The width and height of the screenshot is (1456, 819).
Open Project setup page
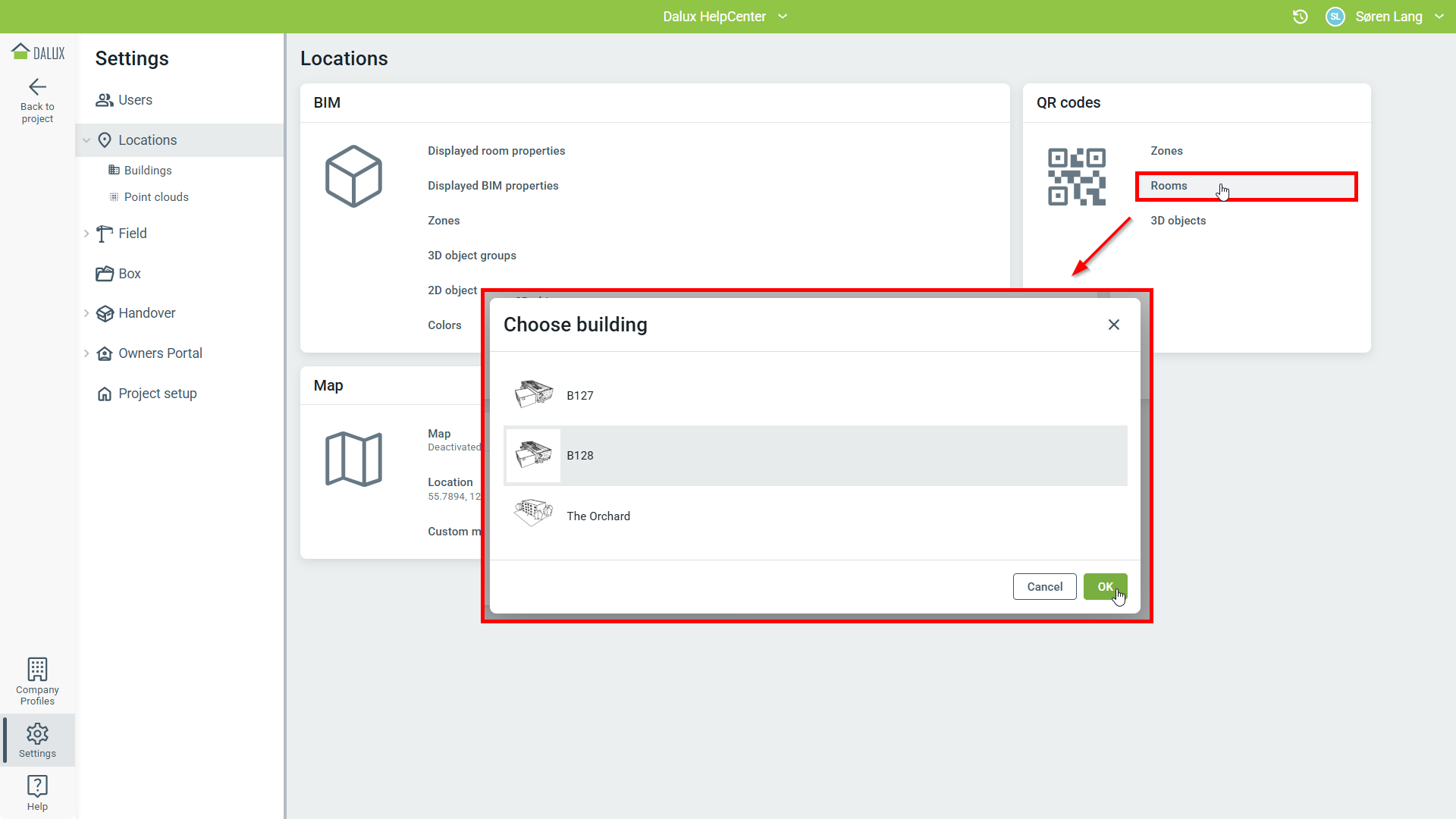click(157, 394)
